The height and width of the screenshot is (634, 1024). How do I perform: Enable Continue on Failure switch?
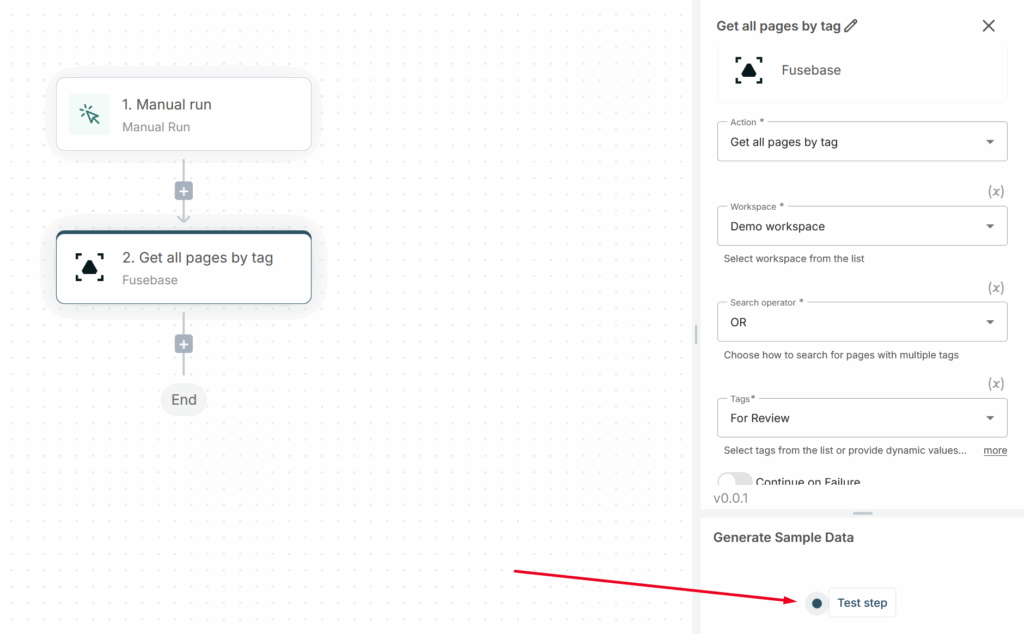coord(735,481)
